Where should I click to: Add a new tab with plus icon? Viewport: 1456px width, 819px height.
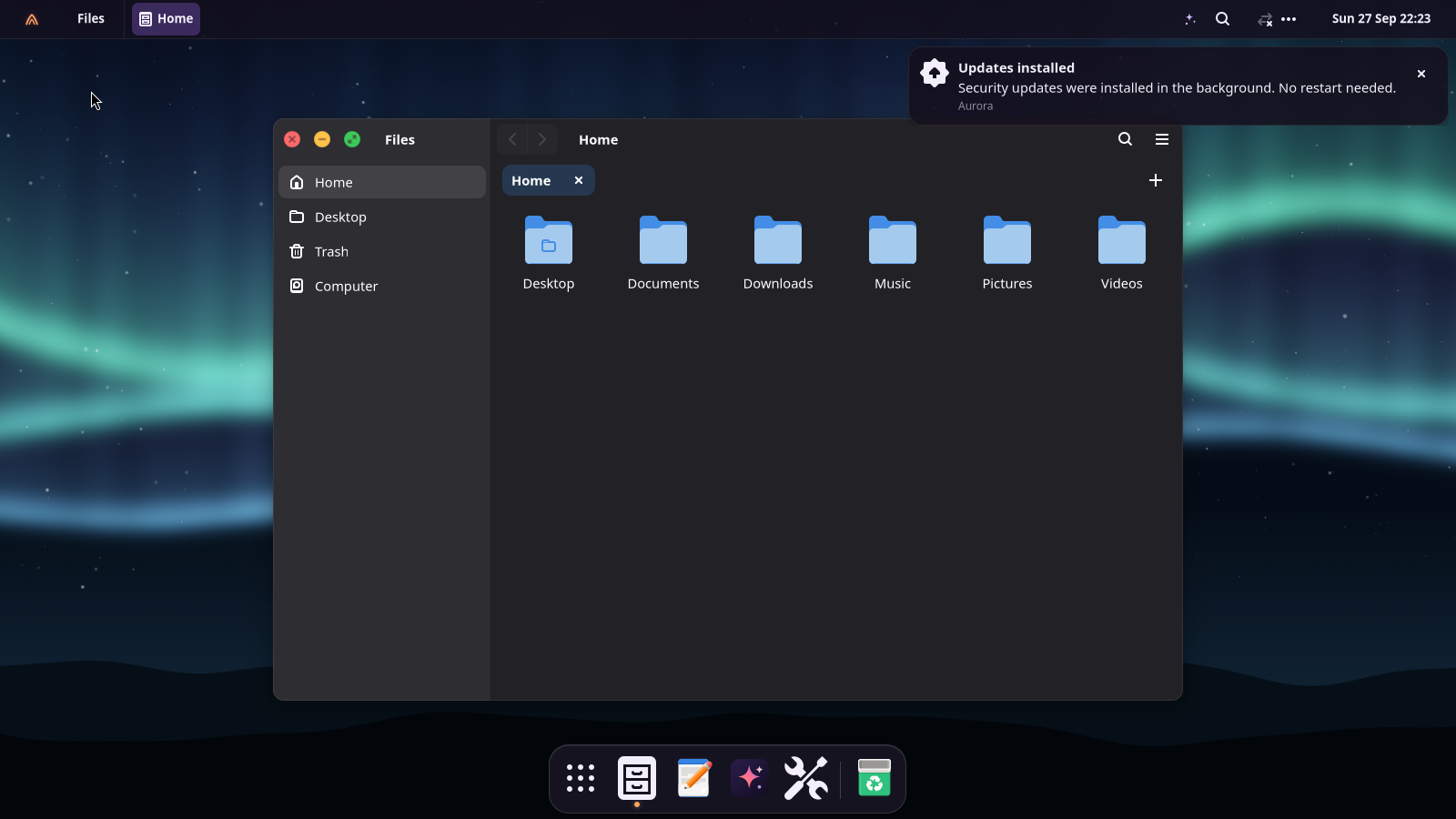click(1156, 180)
